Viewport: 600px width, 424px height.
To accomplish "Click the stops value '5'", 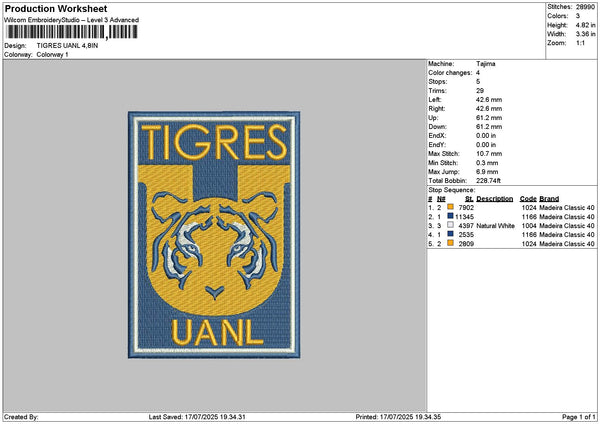I will tap(478, 82).
